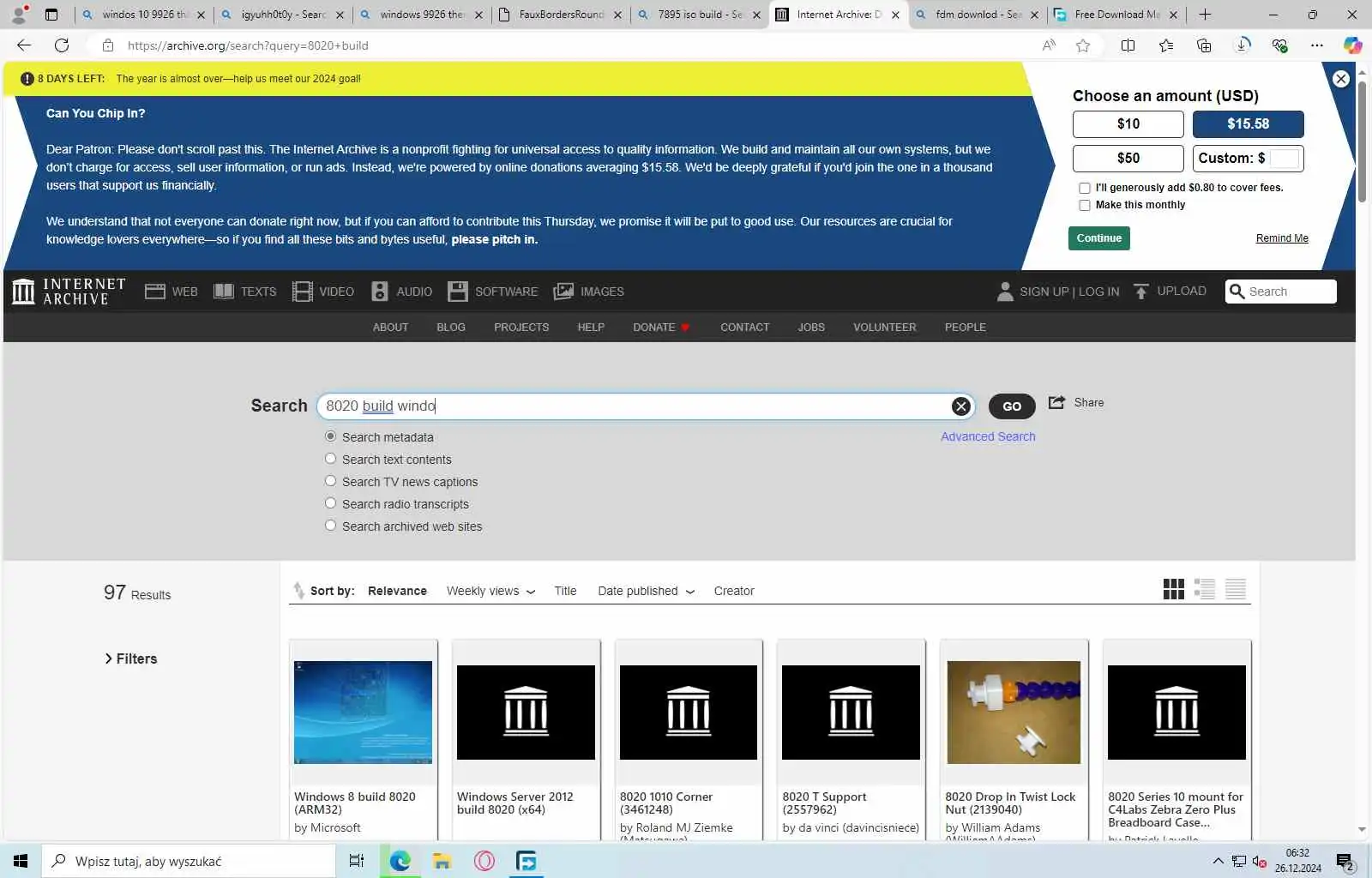Image resolution: width=1372 pixels, height=878 pixels.
Task: Switch results to compact list view
Action: point(1236,589)
